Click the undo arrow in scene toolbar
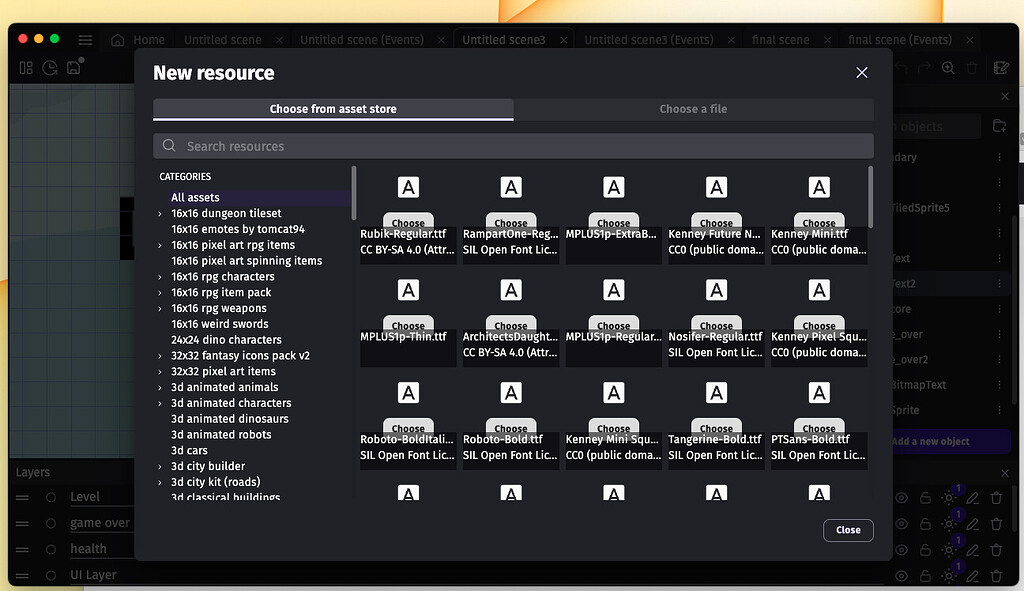 click(x=901, y=68)
